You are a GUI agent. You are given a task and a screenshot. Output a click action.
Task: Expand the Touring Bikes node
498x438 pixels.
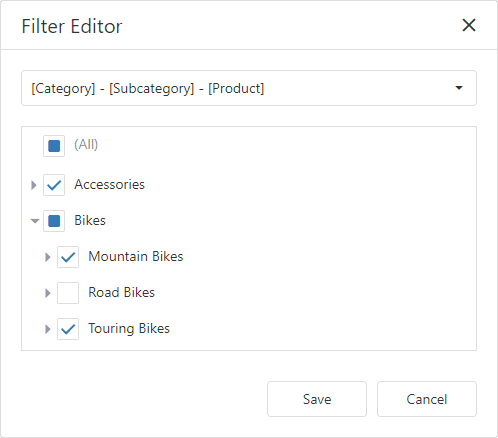pos(48,329)
